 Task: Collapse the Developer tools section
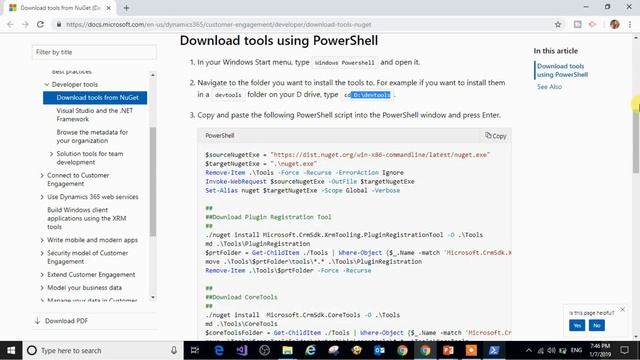(x=47, y=84)
